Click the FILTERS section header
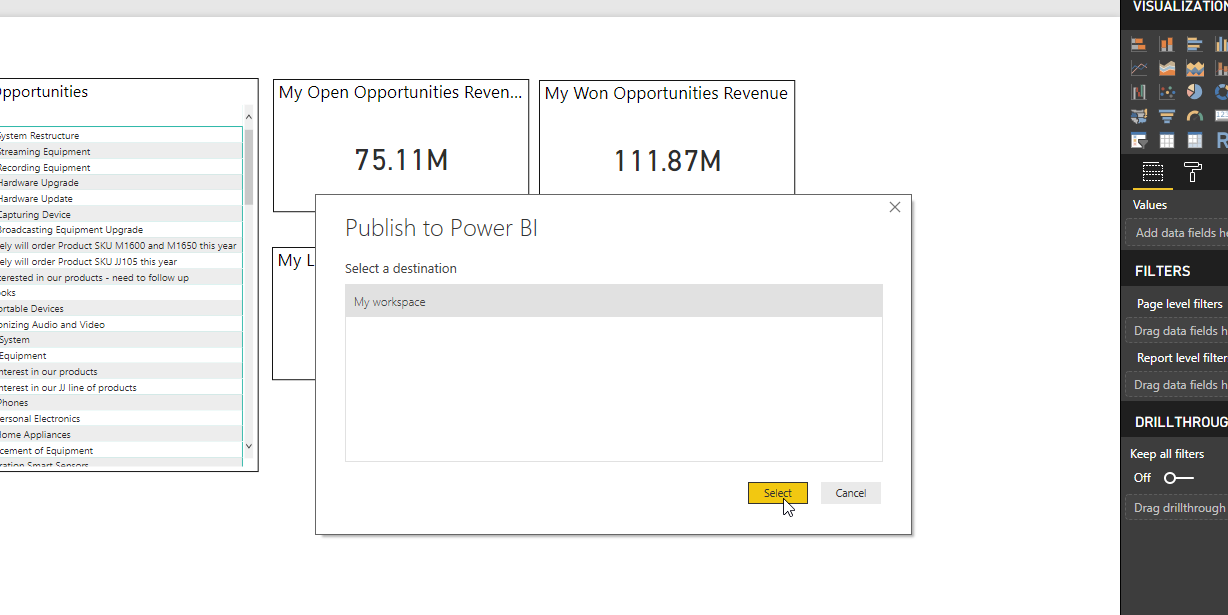Viewport: 1228px width, 615px height. tap(1162, 271)
